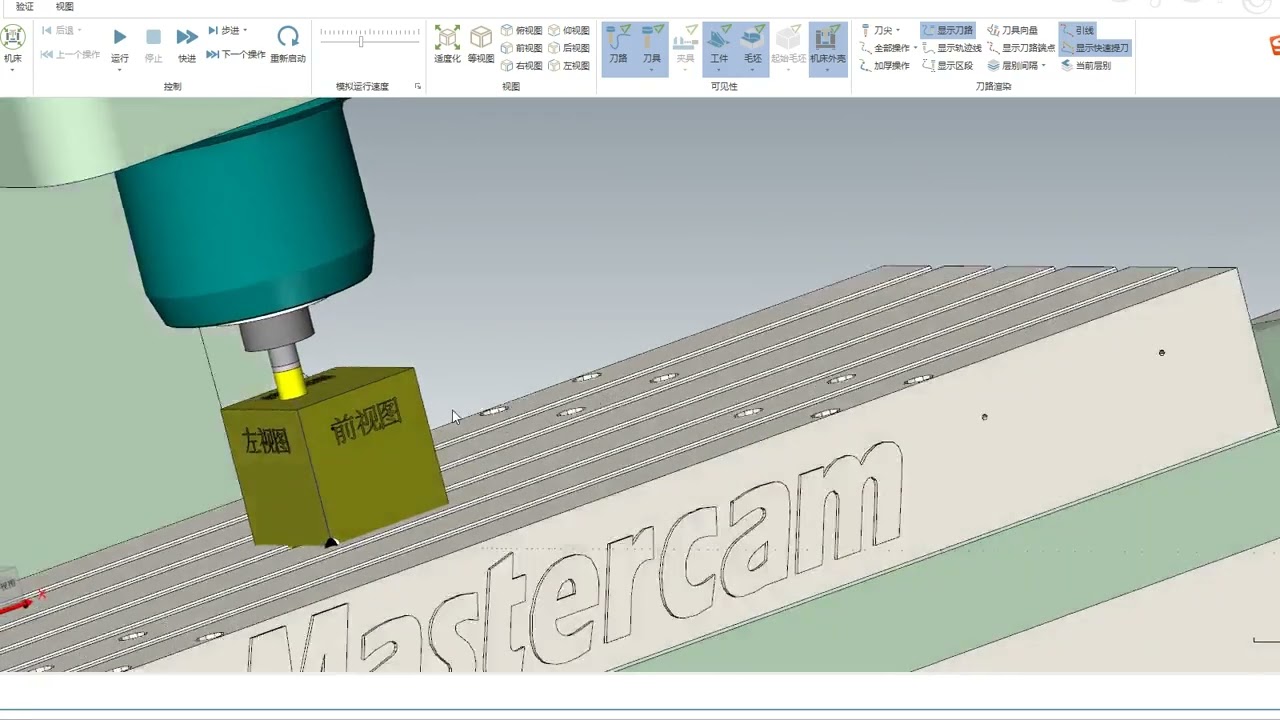Toggle 引线 lead lines

1077,31
